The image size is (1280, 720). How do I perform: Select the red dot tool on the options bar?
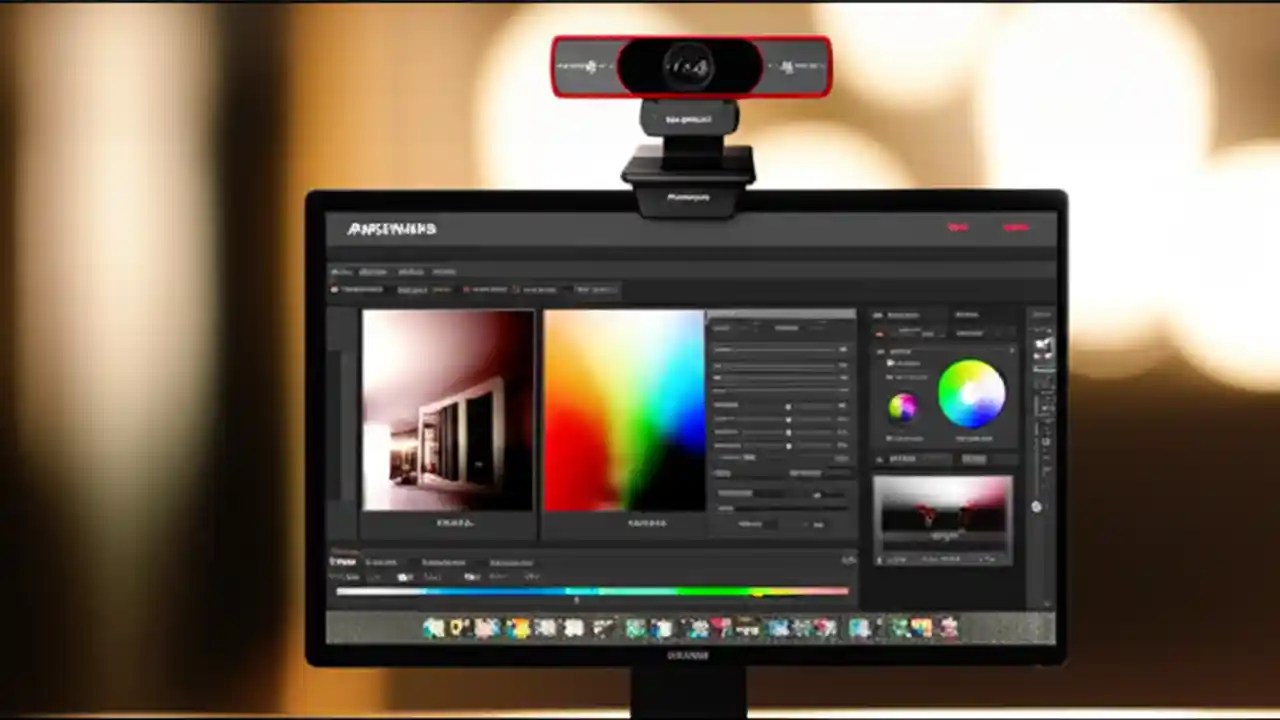pos(334,289)
